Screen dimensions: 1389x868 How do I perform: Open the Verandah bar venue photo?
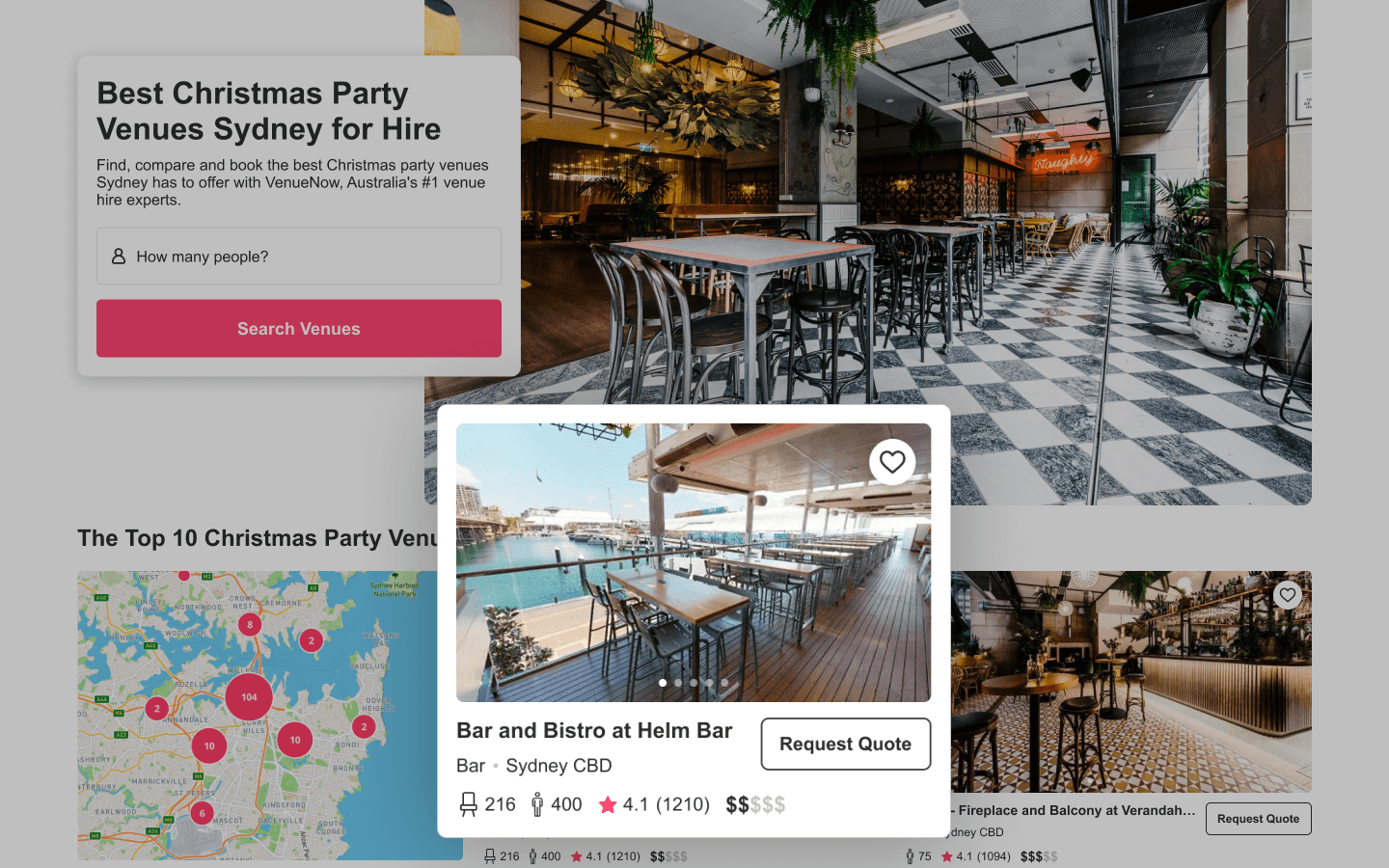[1130, 682]
